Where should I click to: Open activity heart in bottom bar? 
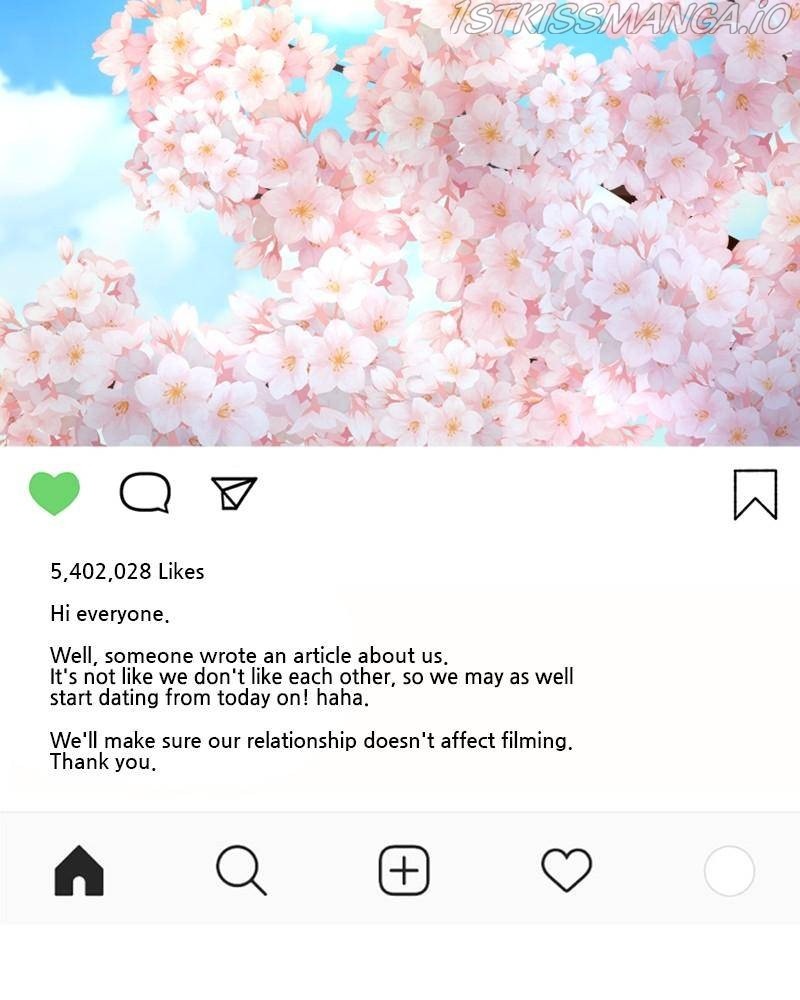567,871
